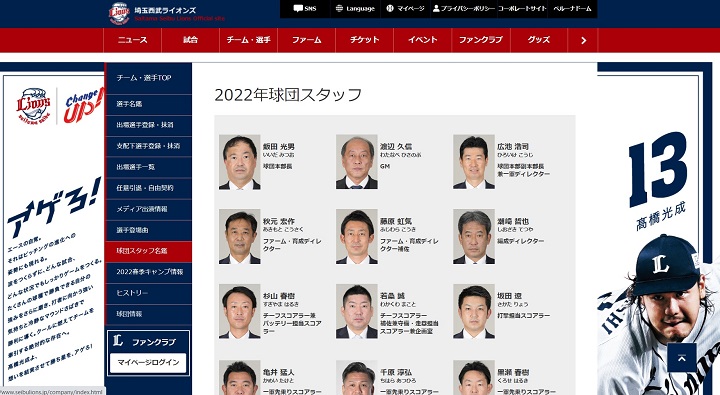Click the ファンクラブ L logo banner
The width and height of the screenshot is (720, 395).
pyautogui.click(x=148, y=341)
